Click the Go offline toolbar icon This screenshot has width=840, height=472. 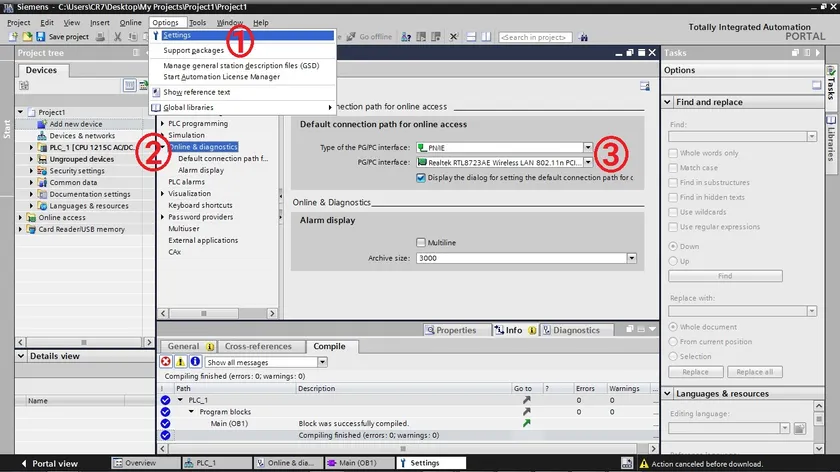point(351,37)
